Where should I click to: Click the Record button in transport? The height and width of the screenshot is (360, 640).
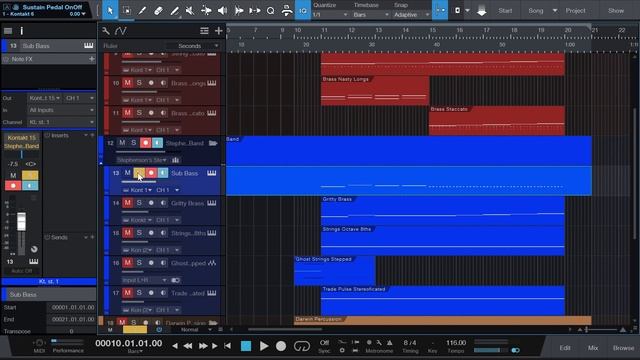281,346
